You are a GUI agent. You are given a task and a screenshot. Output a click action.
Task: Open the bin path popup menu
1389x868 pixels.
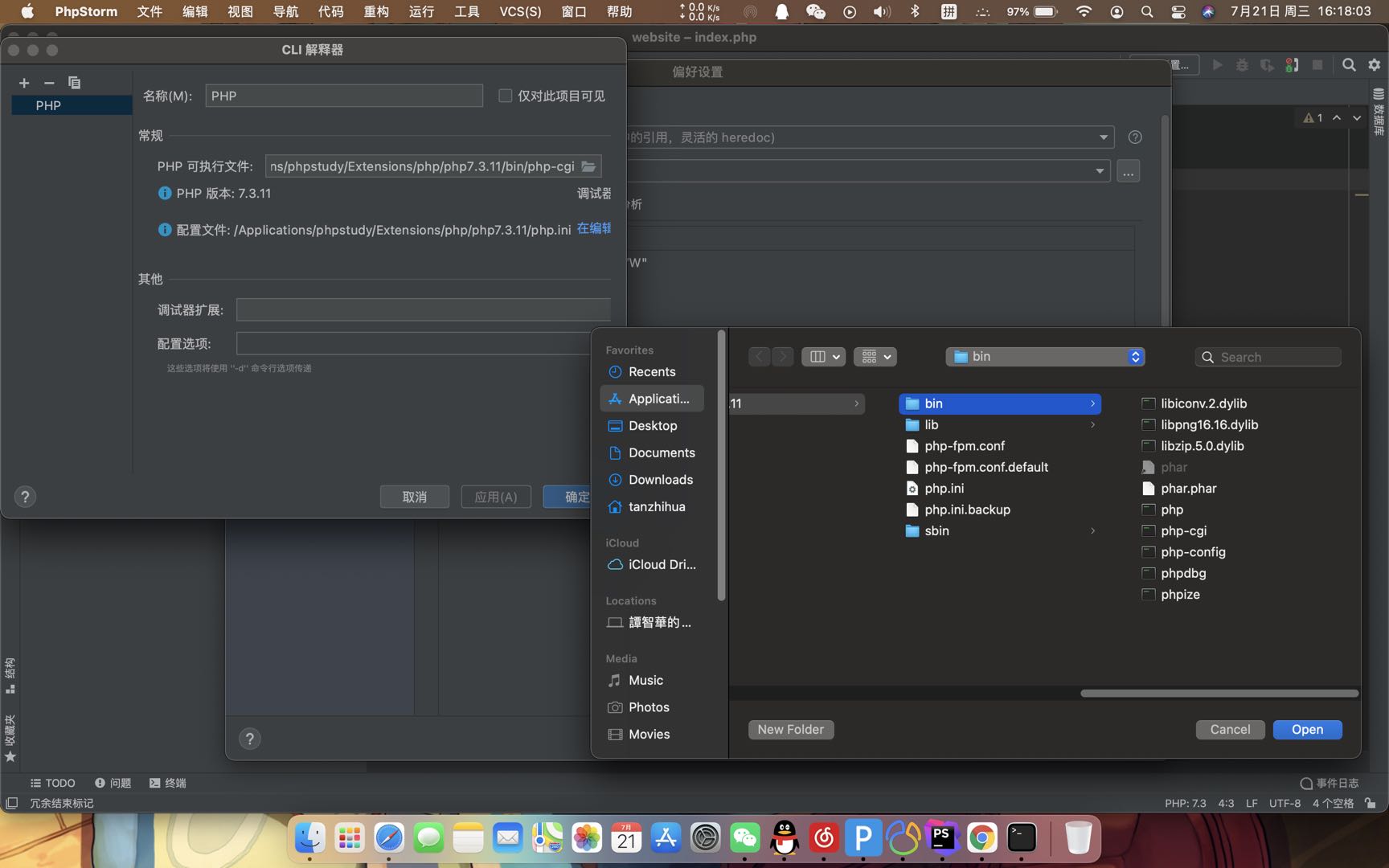click(1045, 357)
